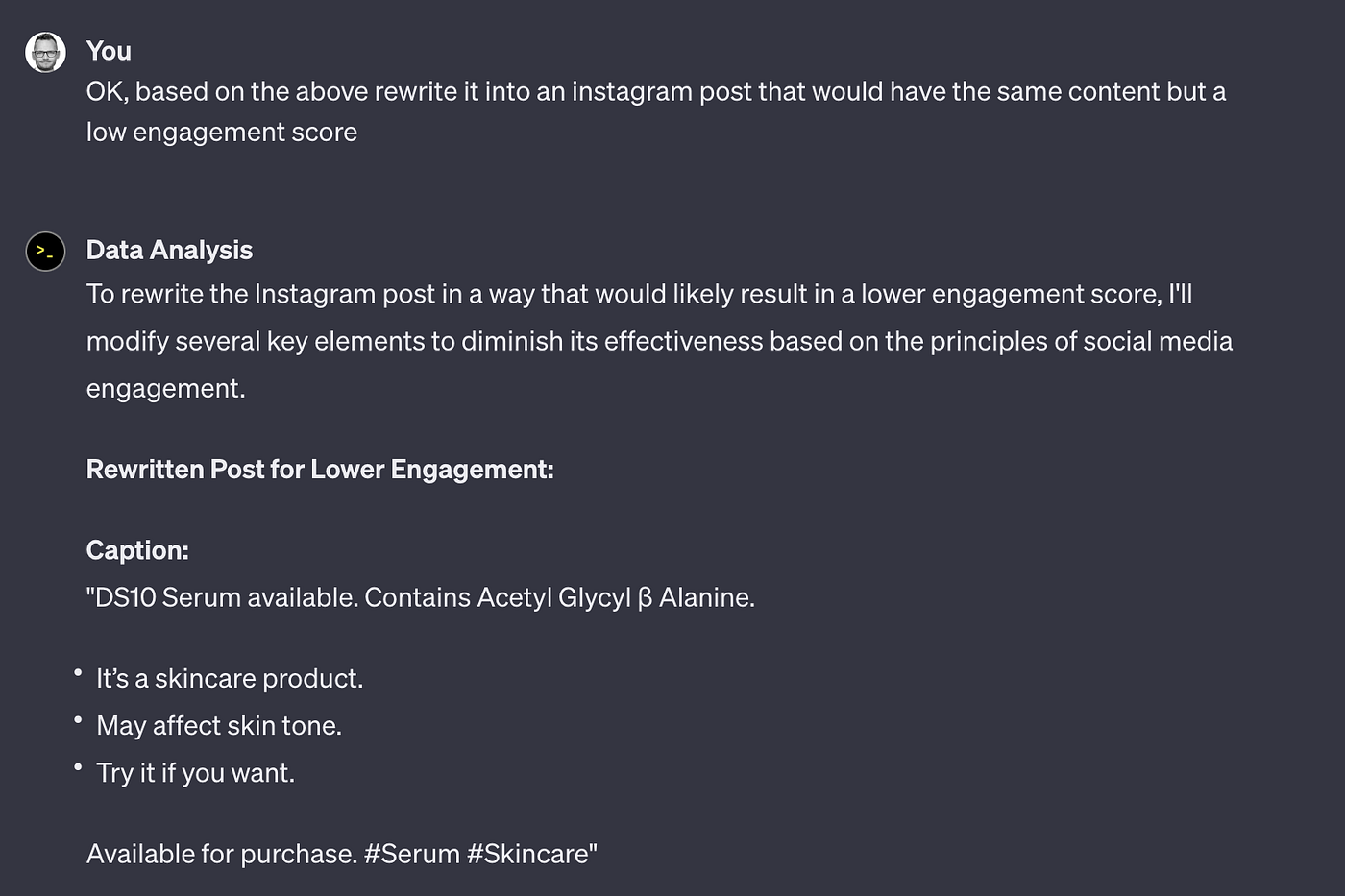Click the "DS10 Serum available" caption line
Viewport: 1345px width, 896px height.
pos(421,597)
